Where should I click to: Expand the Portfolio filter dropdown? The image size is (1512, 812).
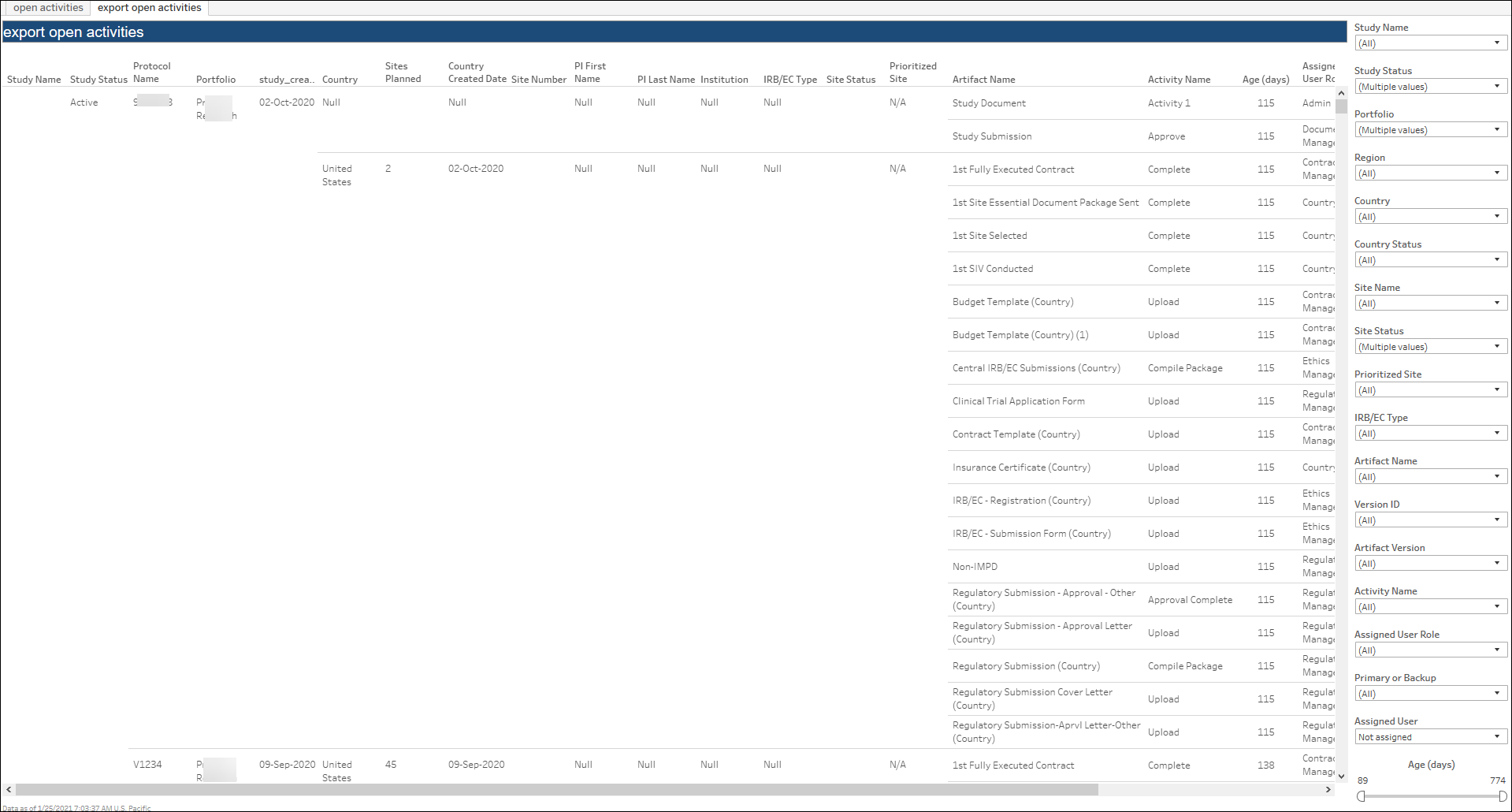[x=1431, y=130]
